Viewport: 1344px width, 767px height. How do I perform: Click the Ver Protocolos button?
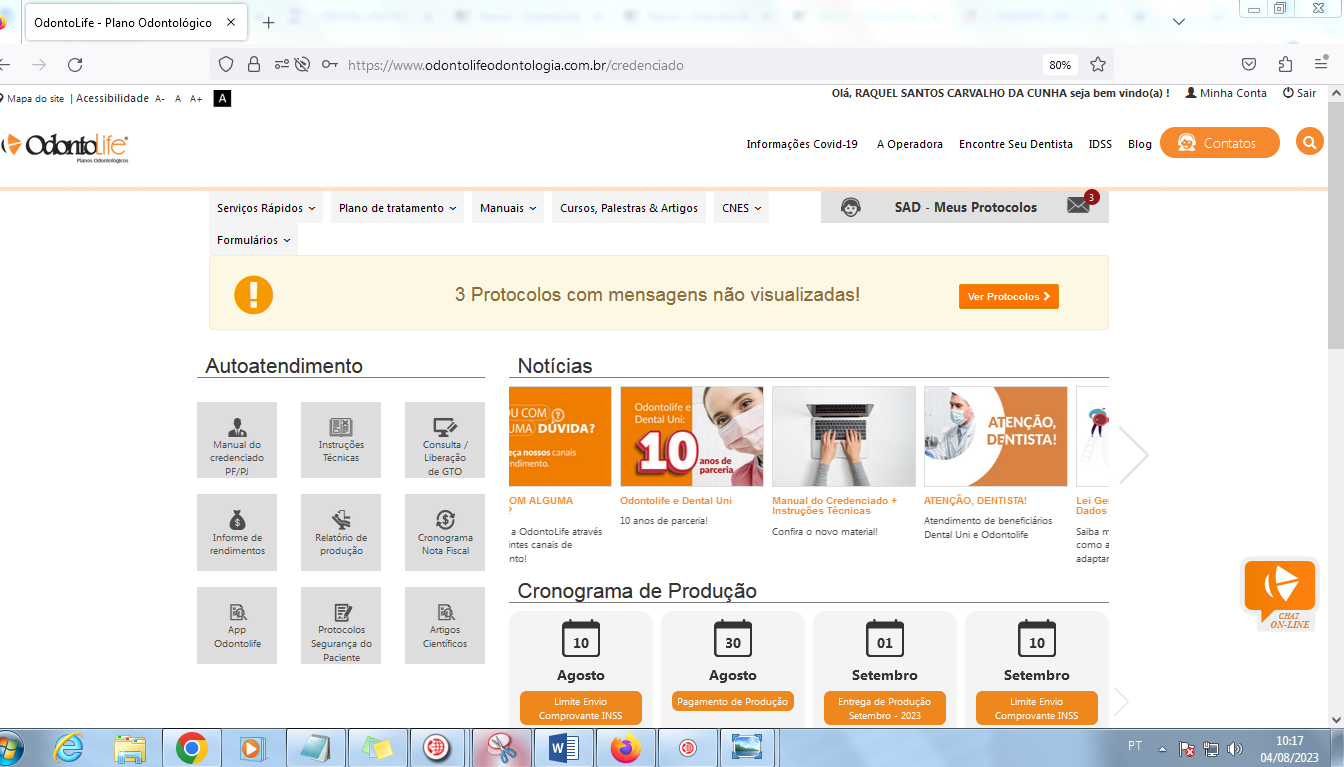[1009, 296]
